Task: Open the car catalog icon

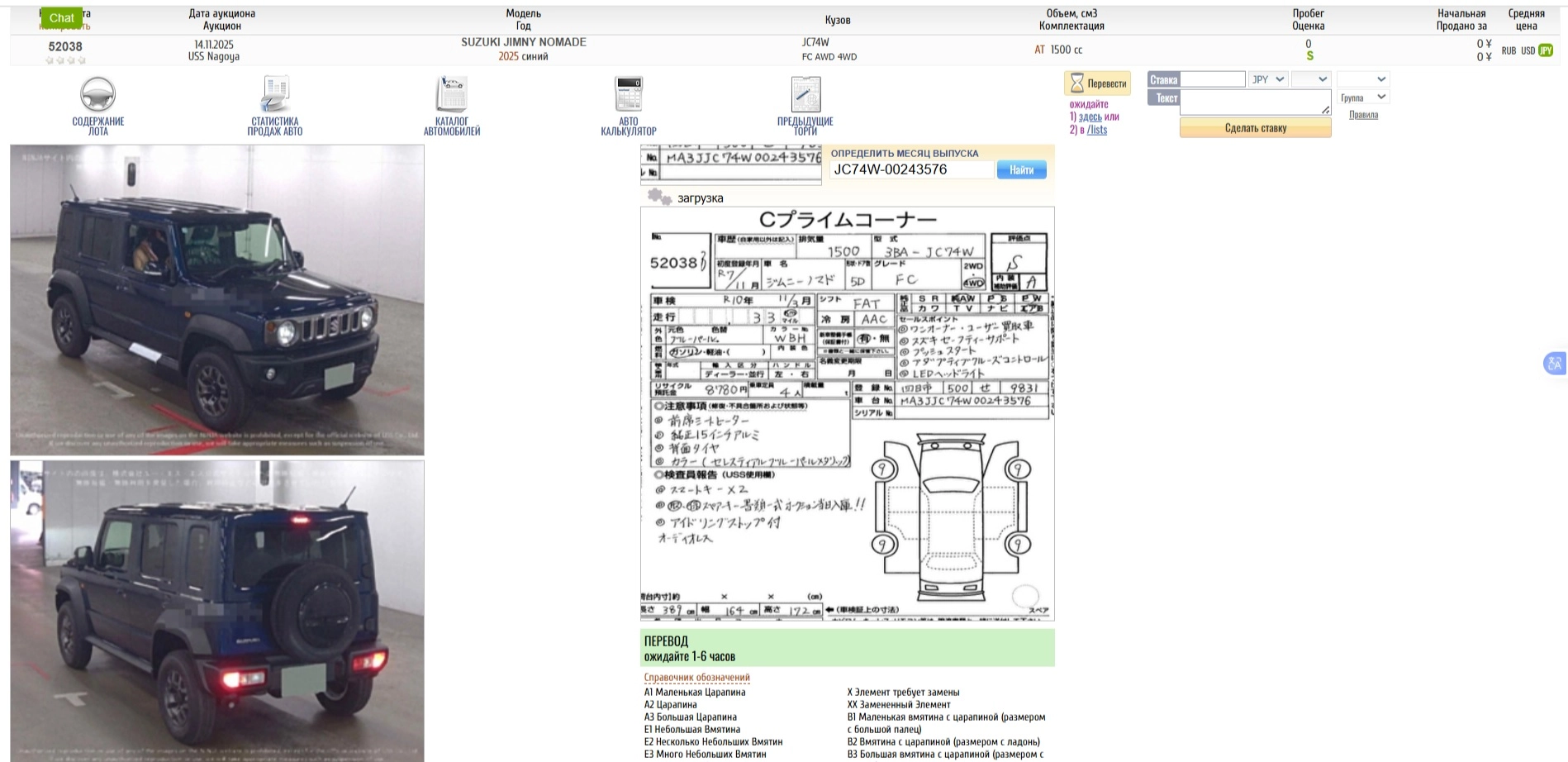Action: 452,94
